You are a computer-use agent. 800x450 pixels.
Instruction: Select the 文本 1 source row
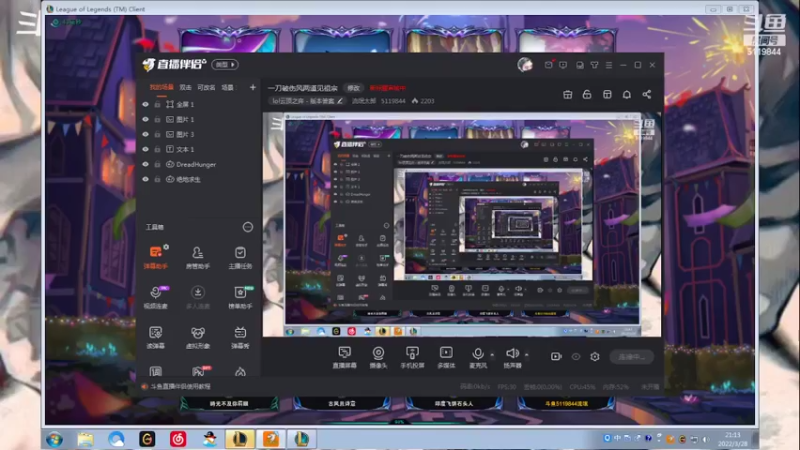(198, 149)
